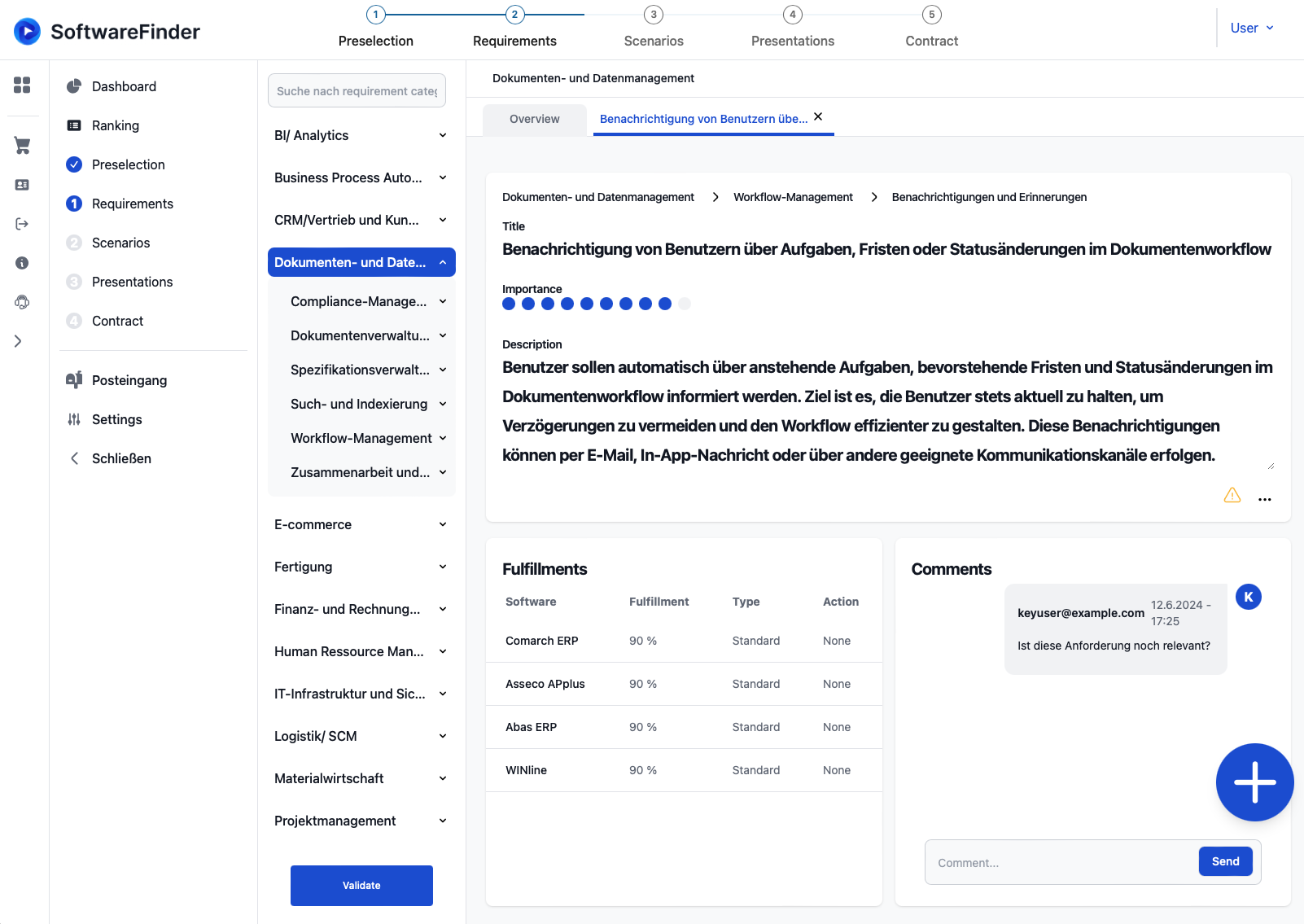1304x924 pixels.
Task: Collapse the Dokumenten- und Date... category
Action: [361, 262]
